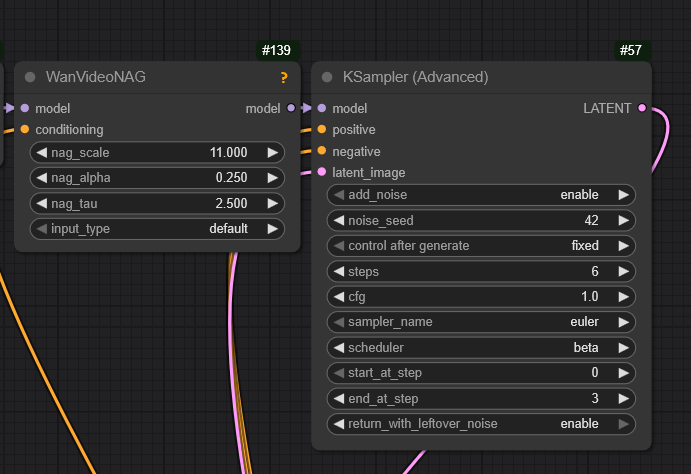Open the return_with_leftover_noise enable combo box
This screenshot has width=691, height=474.
pyautogui.click(x=481, y=424)
